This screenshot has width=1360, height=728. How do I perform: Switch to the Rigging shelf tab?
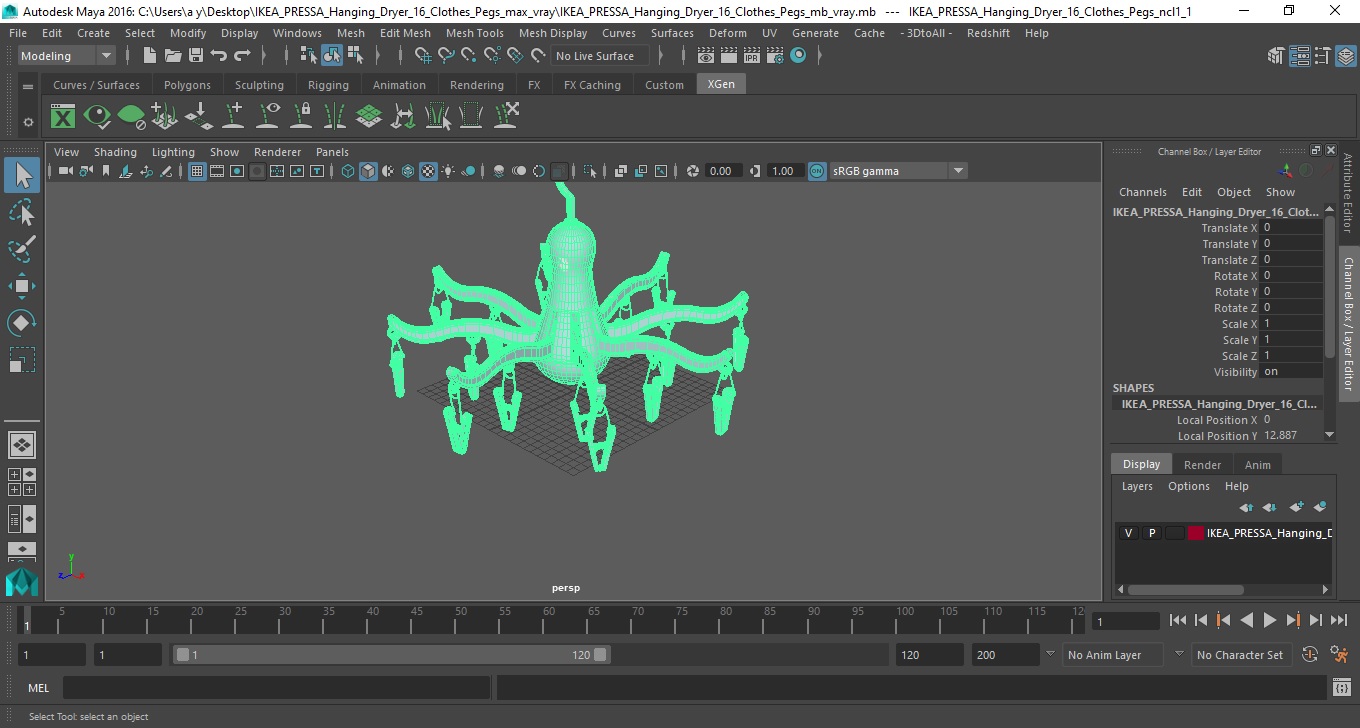[328, 85]
